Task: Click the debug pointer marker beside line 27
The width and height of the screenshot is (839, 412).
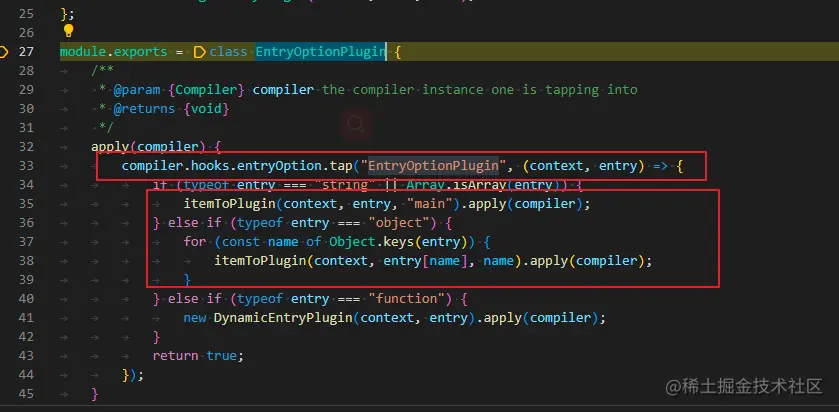Action: click(x=3, y=52)
